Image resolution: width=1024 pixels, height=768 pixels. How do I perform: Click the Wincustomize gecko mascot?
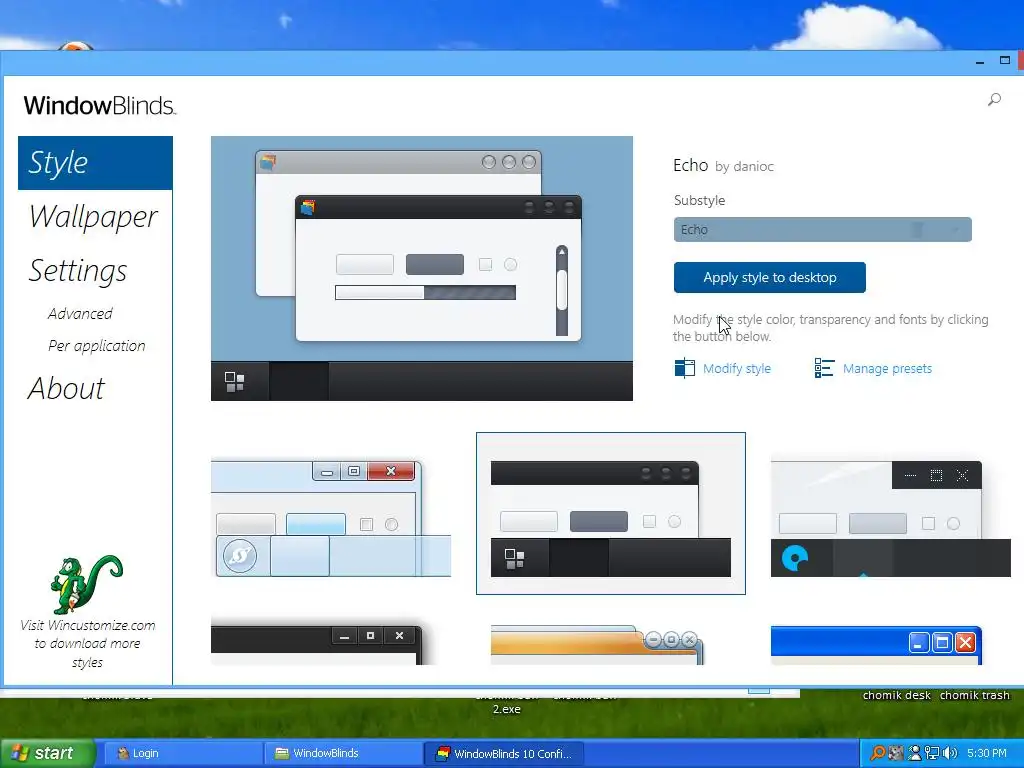(x=86, y=584)
